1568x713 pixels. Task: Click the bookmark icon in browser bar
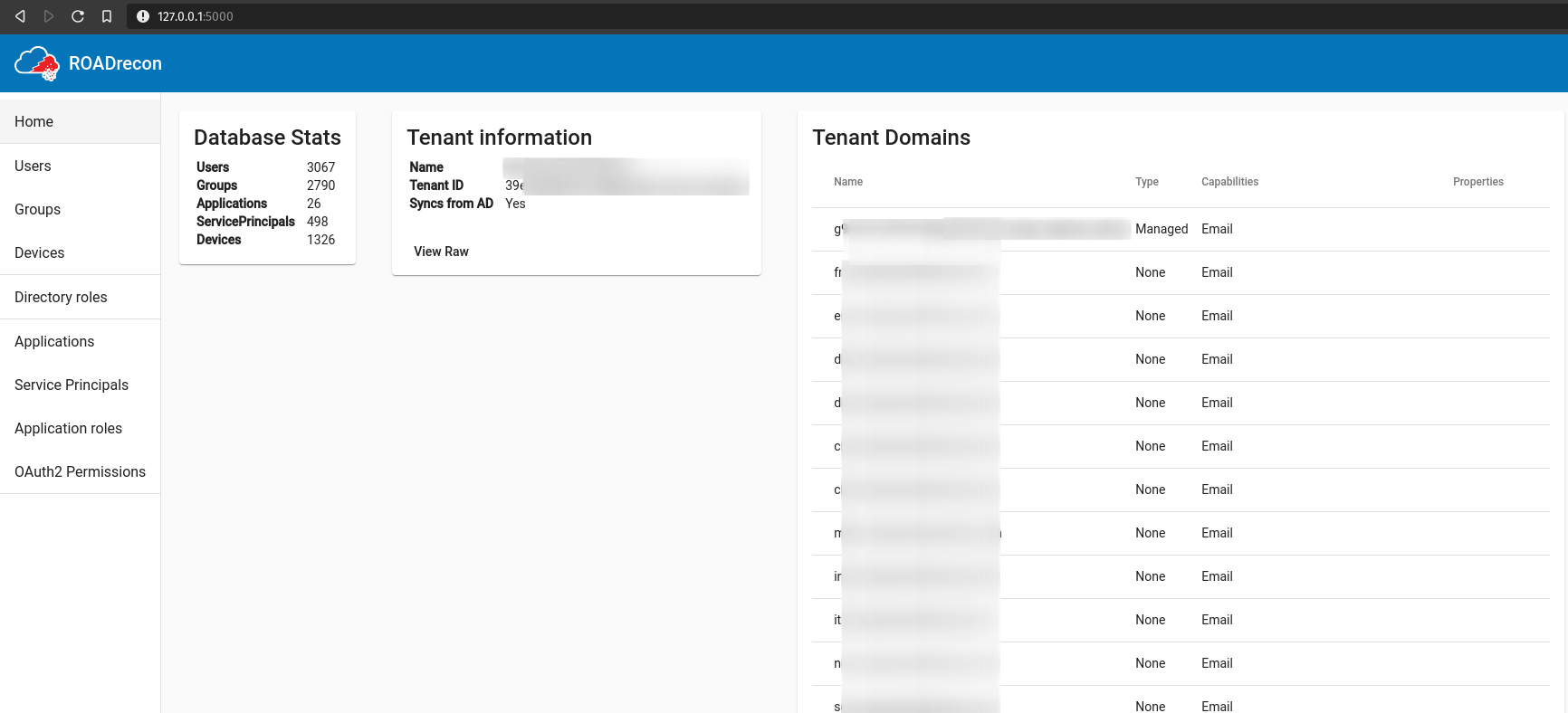point(107,16)
